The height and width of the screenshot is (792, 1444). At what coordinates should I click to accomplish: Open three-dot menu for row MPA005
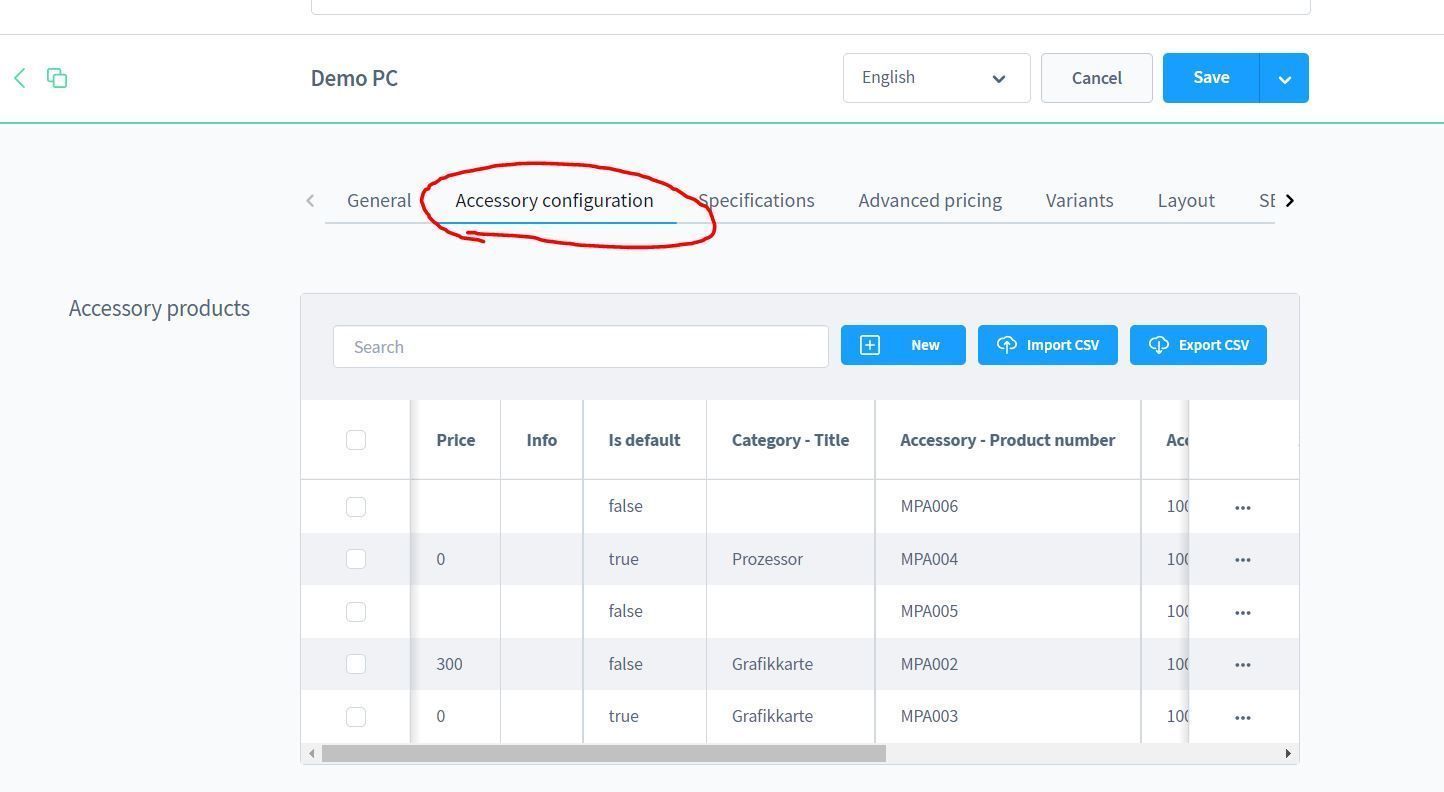pos(1242,612)
